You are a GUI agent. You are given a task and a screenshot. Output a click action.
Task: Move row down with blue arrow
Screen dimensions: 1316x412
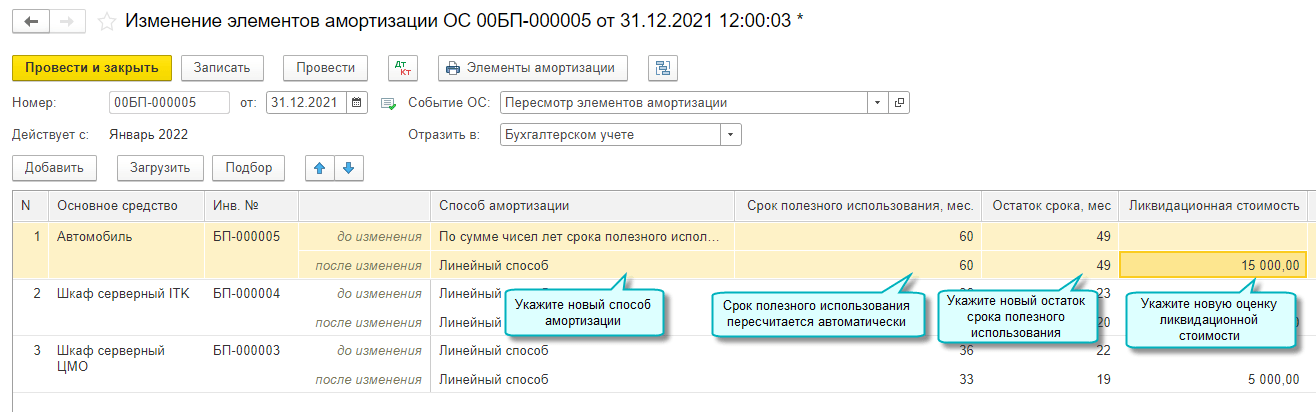click(348, 168)
